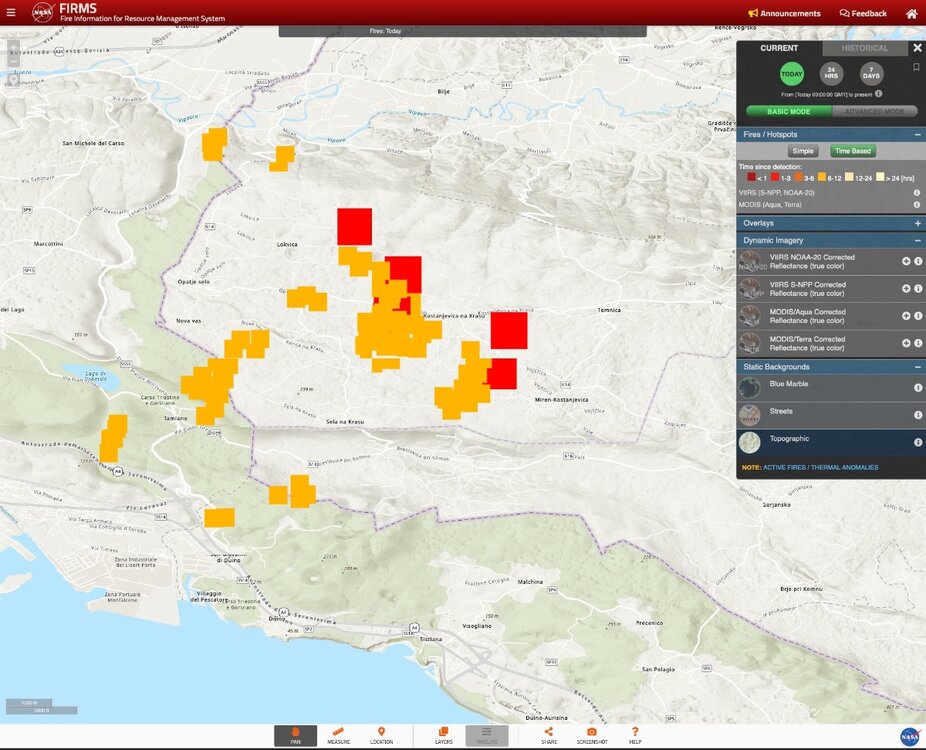The width and height of the screenshot is (926, 750).
Task: Go to home via house icon
Action: [911, 14]
